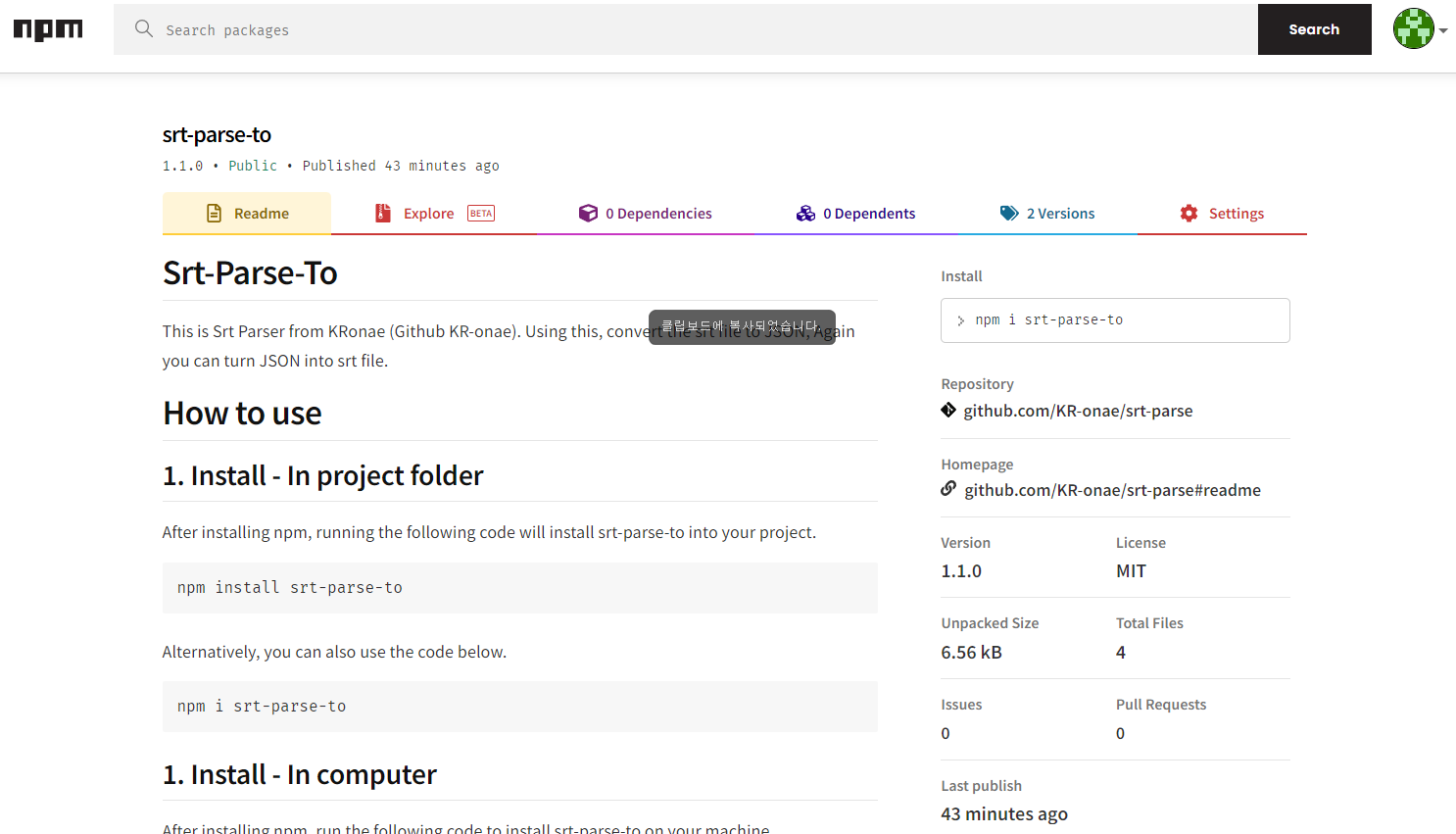Image resolution: width=1456 pixels, height=834 pixels.
Task: Click the Pull Requests count 0
Action: tap(1121, 733)
